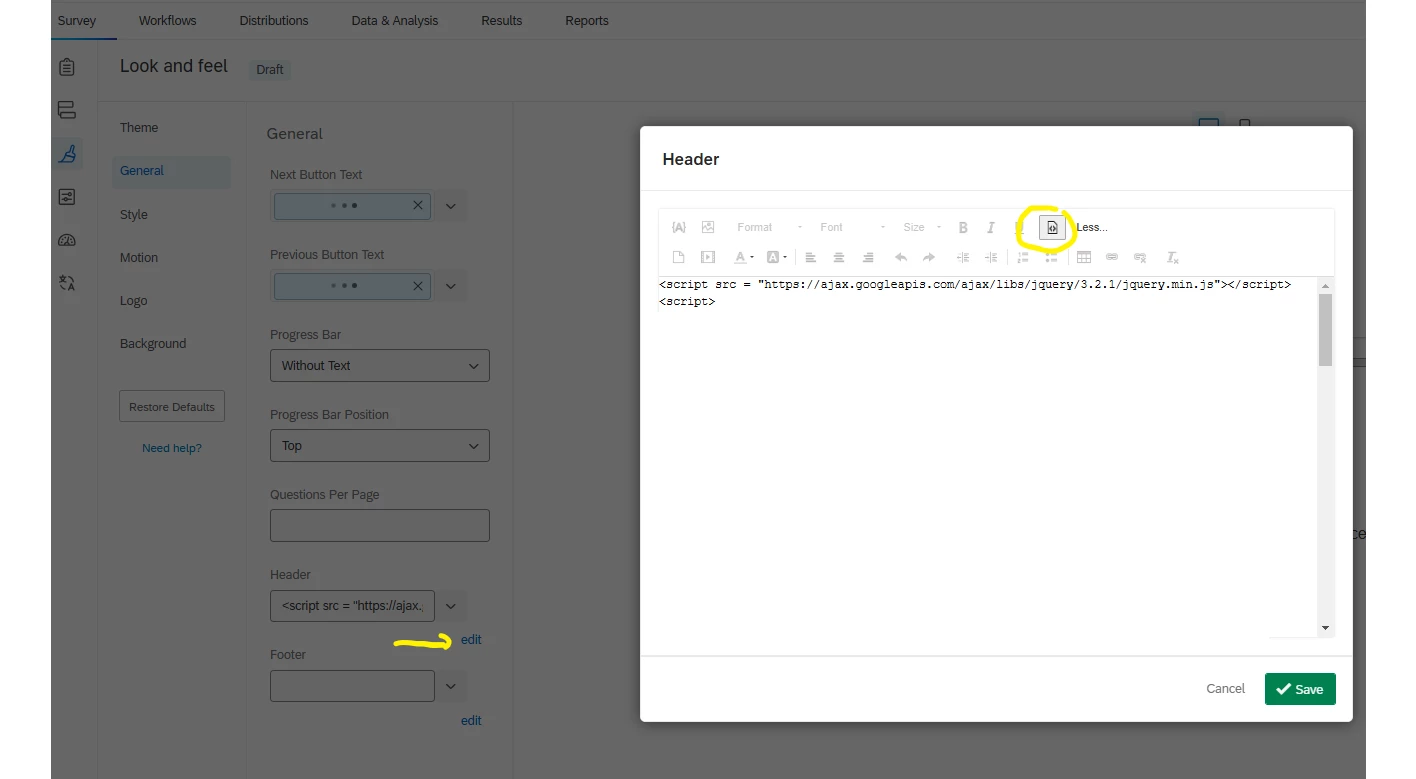
Task: Switch to the Reports tab
Action: (587, 20)
